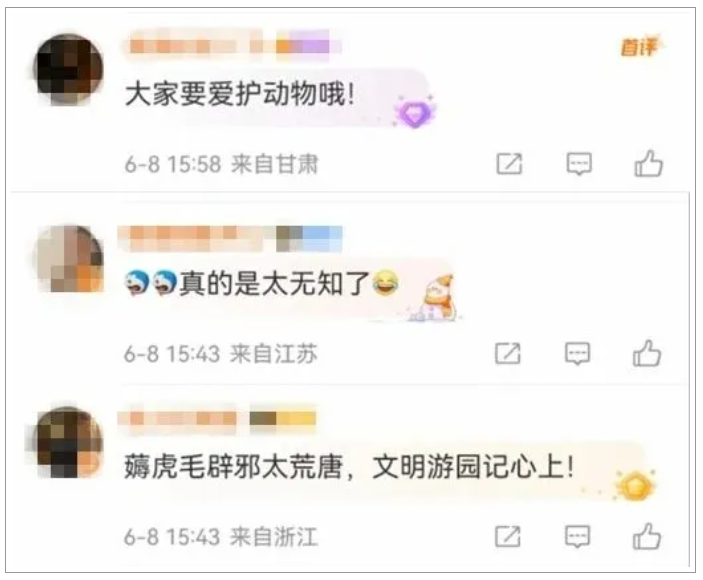703x580 pixels.
Task: Open the third commenter's avatar
Action: click(69, 441)
